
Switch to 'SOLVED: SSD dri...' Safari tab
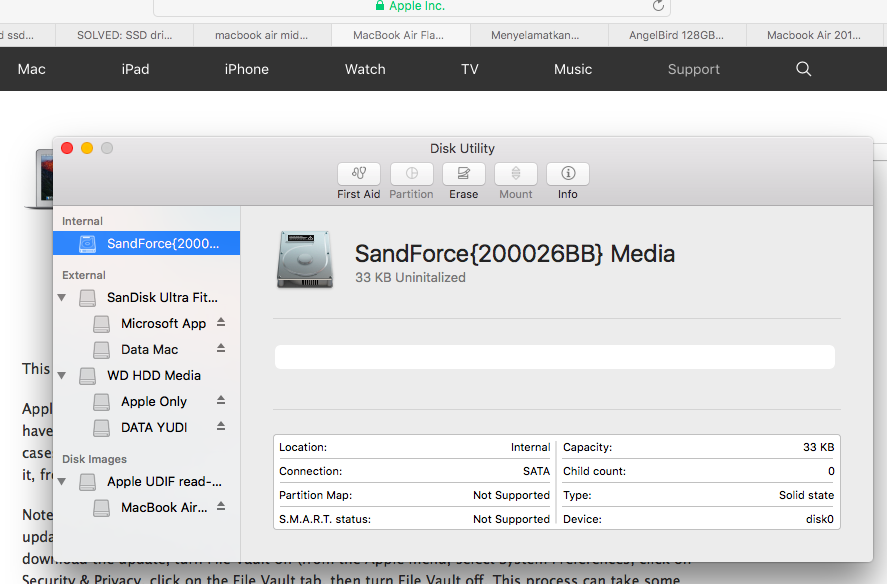click(x=124, y=35)
